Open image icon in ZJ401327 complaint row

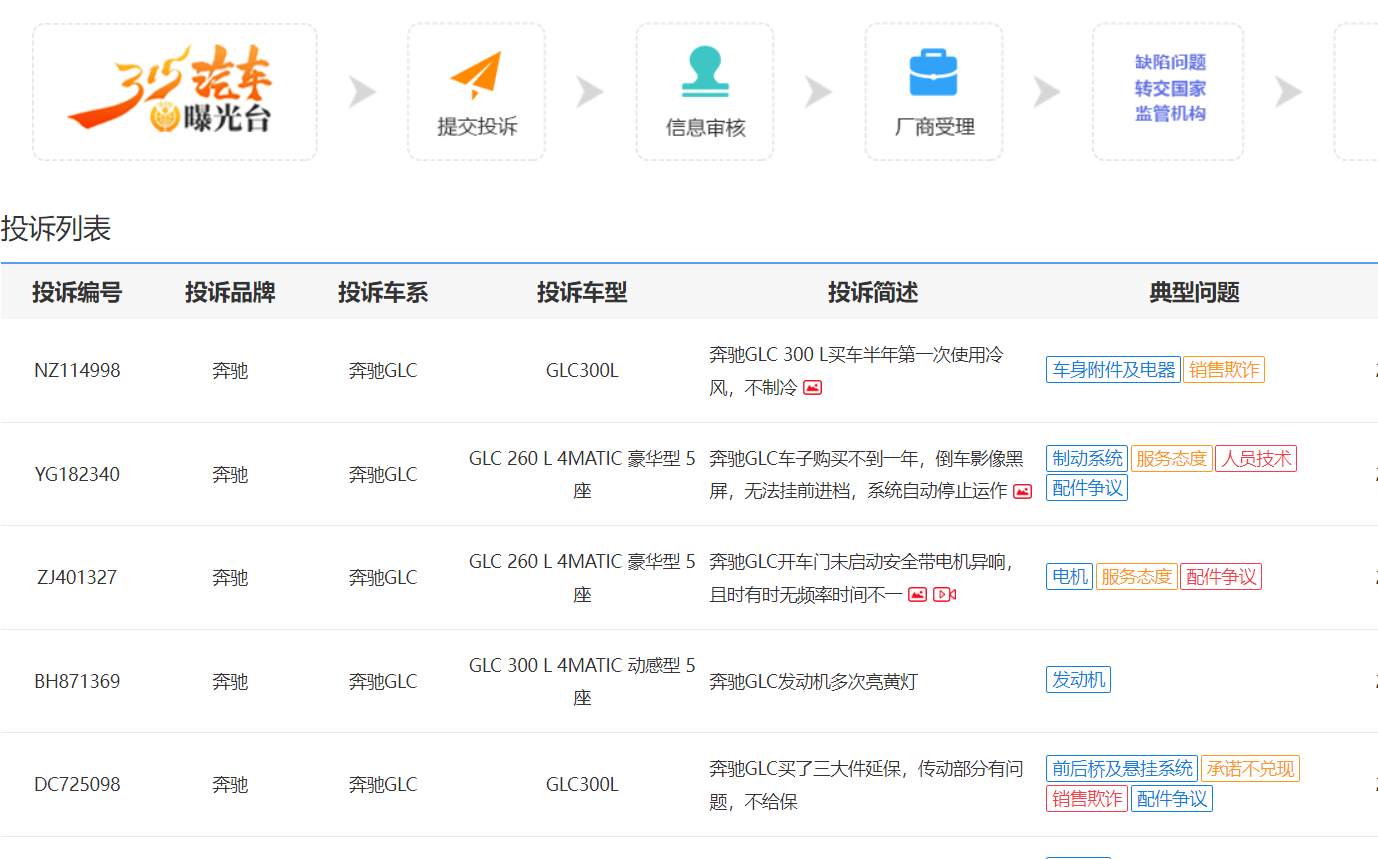pyautogui.click(x=918, y=595)
